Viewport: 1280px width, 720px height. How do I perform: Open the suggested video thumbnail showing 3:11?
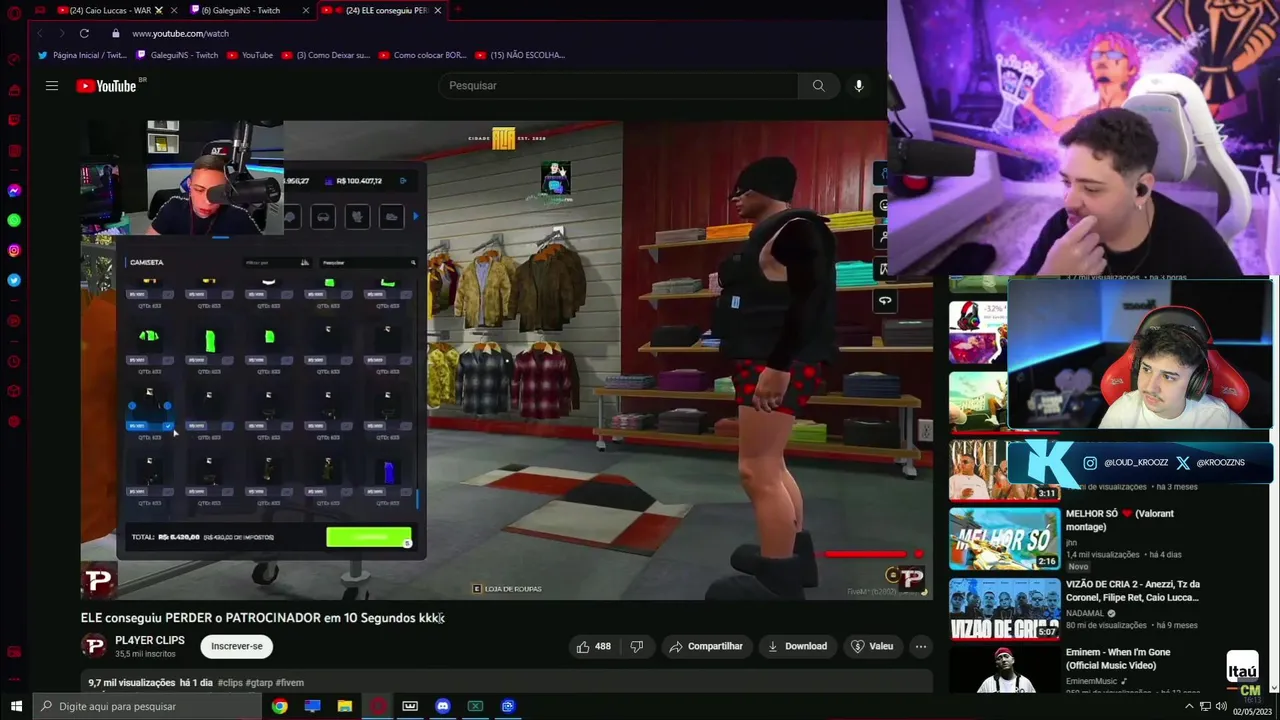pyautogui.click(x=1004, y=470)
